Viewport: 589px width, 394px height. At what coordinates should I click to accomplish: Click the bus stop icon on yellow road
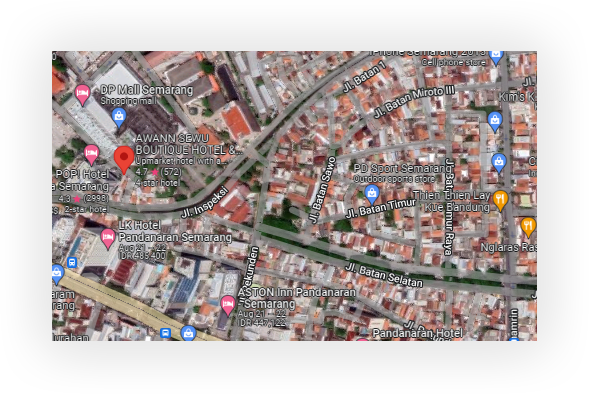click(165, 333)
